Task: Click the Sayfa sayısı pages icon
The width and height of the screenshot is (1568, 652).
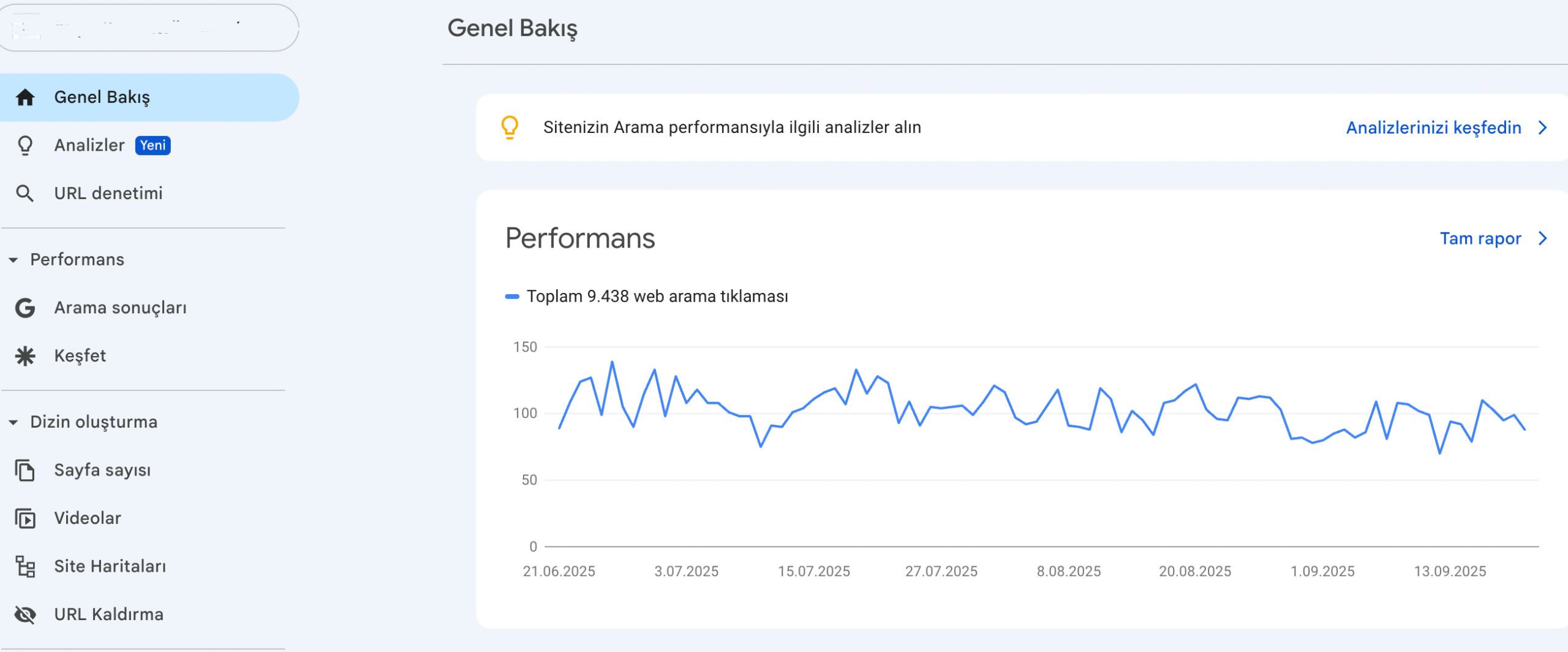Action: pyautogui.click(x=25, y=470)
